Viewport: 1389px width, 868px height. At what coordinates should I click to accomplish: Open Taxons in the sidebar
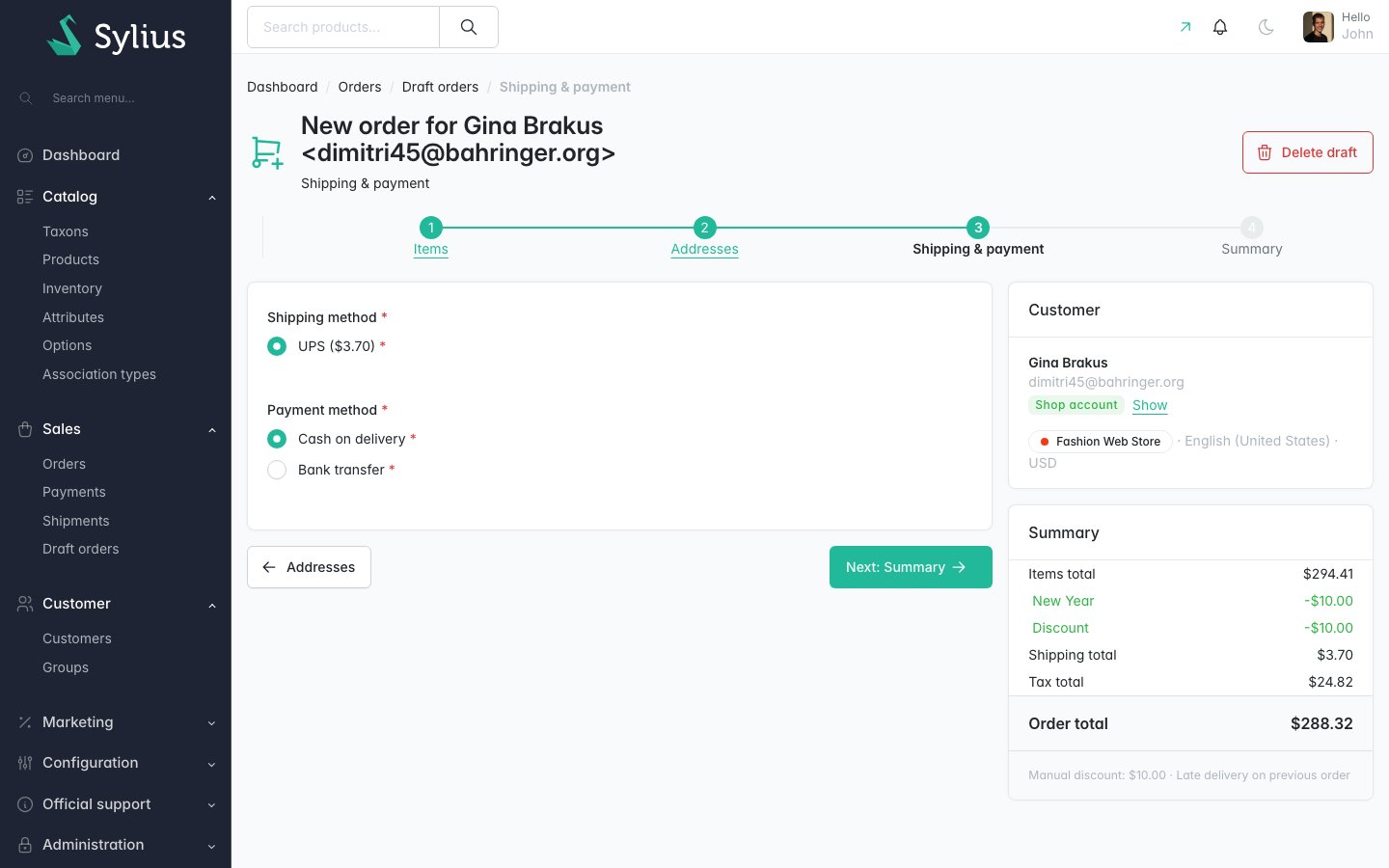(x=66, y=231)
